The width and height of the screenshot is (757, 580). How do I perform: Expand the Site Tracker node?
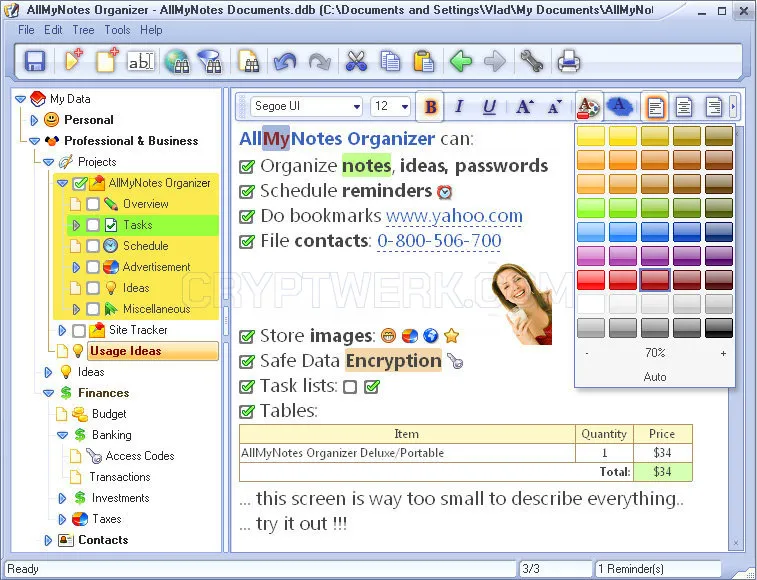pos(62,330)
